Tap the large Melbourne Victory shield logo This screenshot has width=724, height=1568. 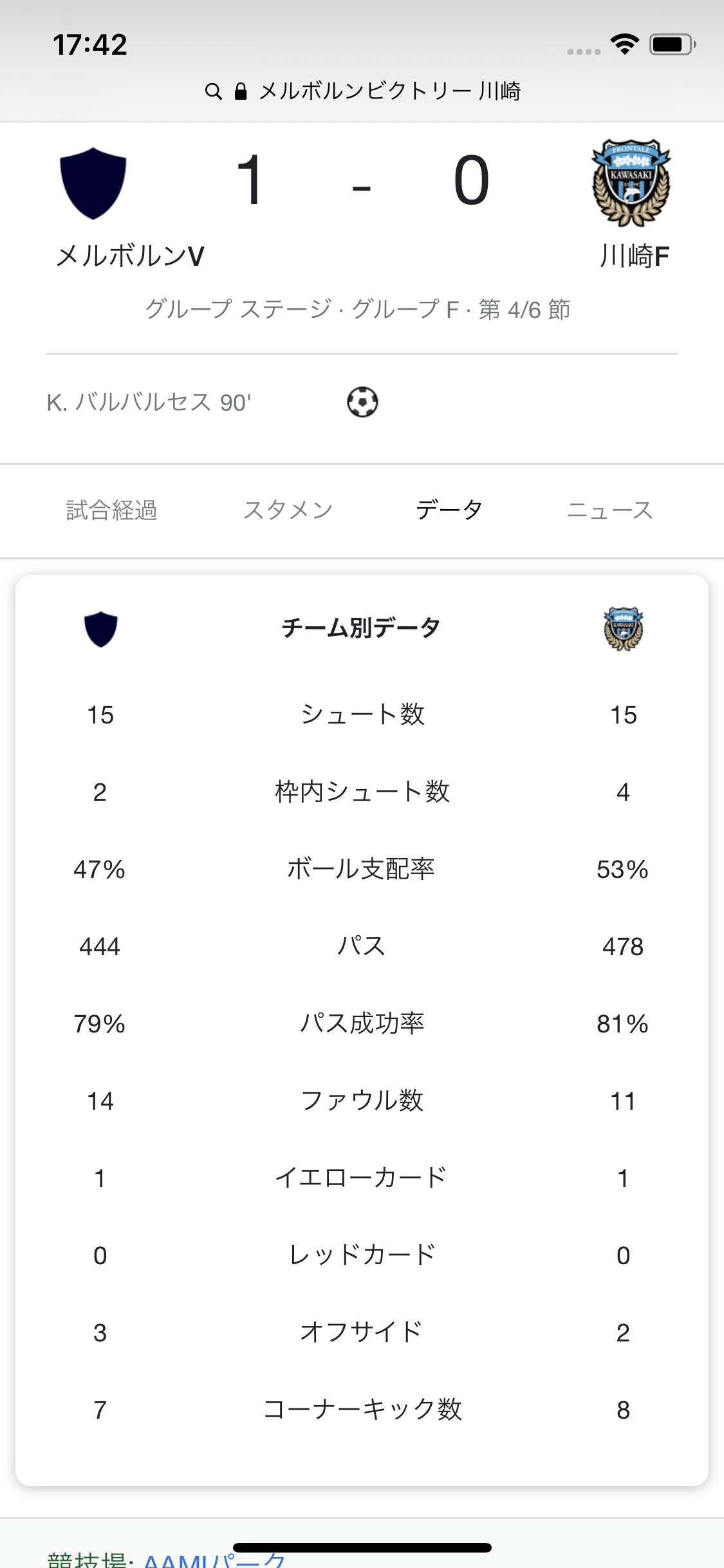pos(93,183)
